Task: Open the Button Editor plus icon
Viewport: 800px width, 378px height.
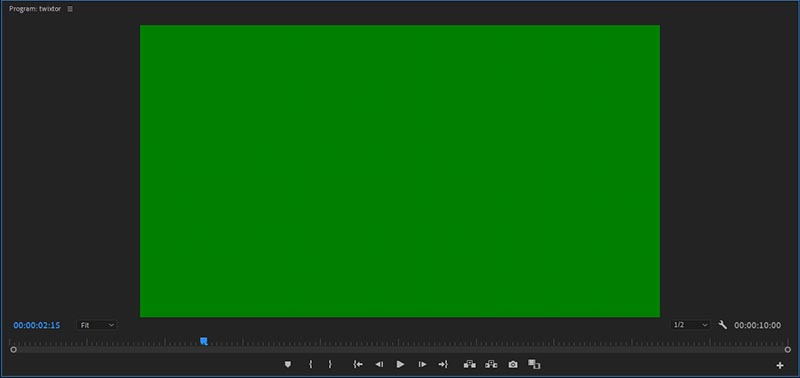Action: tap(780, 365)
